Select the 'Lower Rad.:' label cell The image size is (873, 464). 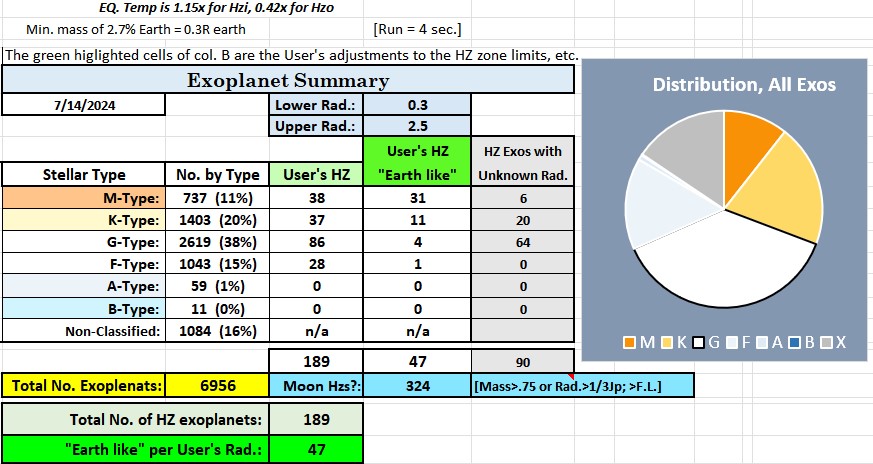(x=316, y=105)
